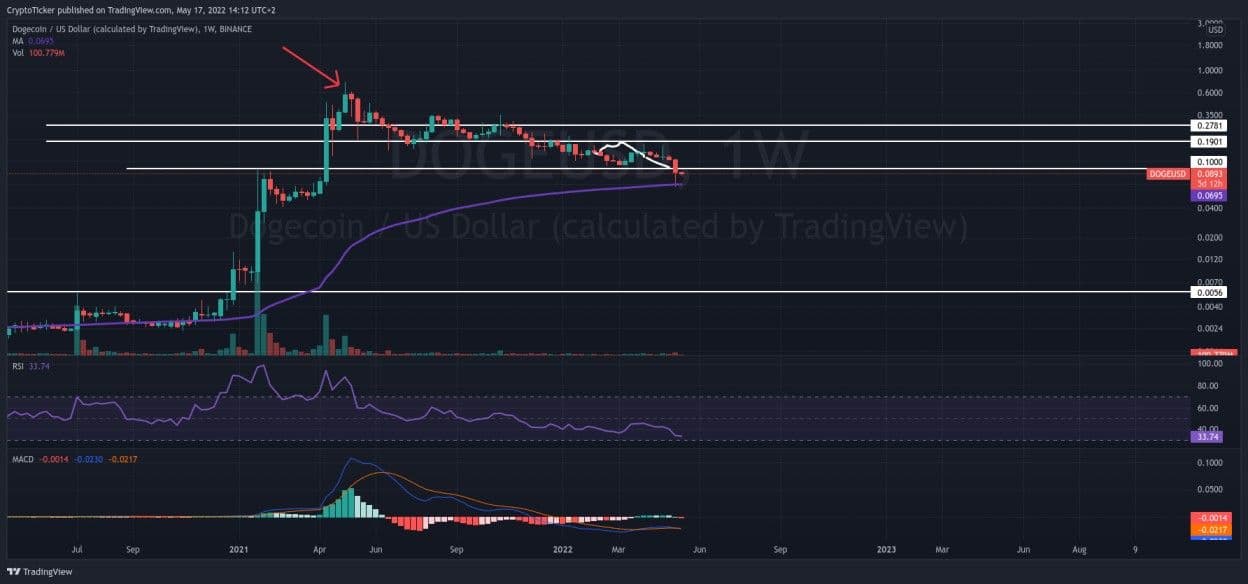This screenshot has width=1248, height=584.
Task: Select the white 0.0056 price level label
Action: [x=1210, y=292]
